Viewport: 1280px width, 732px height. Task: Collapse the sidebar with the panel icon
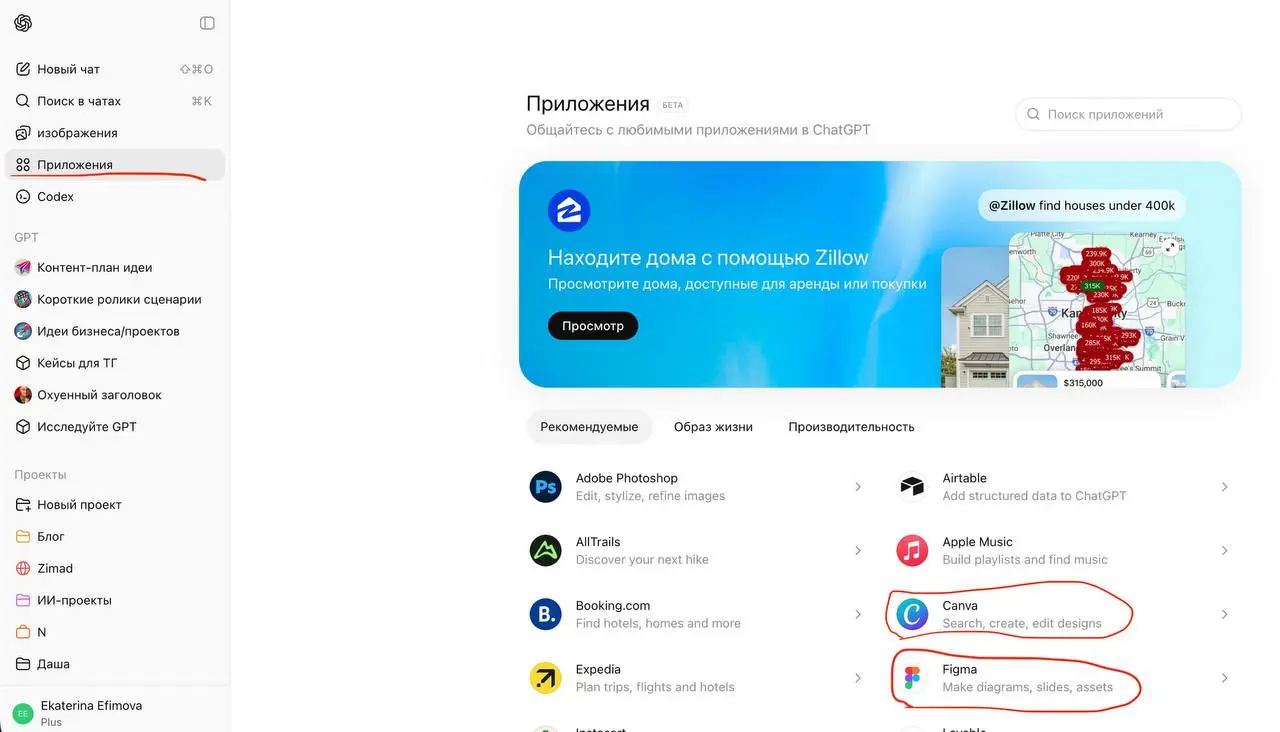[x=207, y=23]
